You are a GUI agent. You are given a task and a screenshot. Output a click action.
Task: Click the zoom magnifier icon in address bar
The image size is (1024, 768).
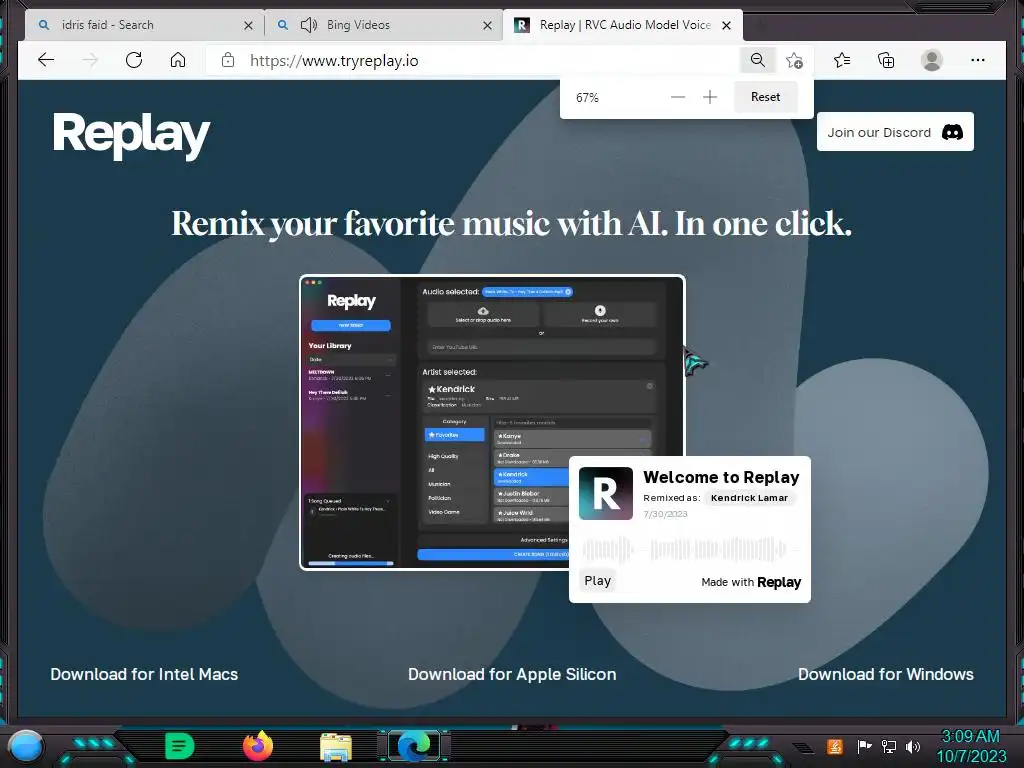coord(758,60)
